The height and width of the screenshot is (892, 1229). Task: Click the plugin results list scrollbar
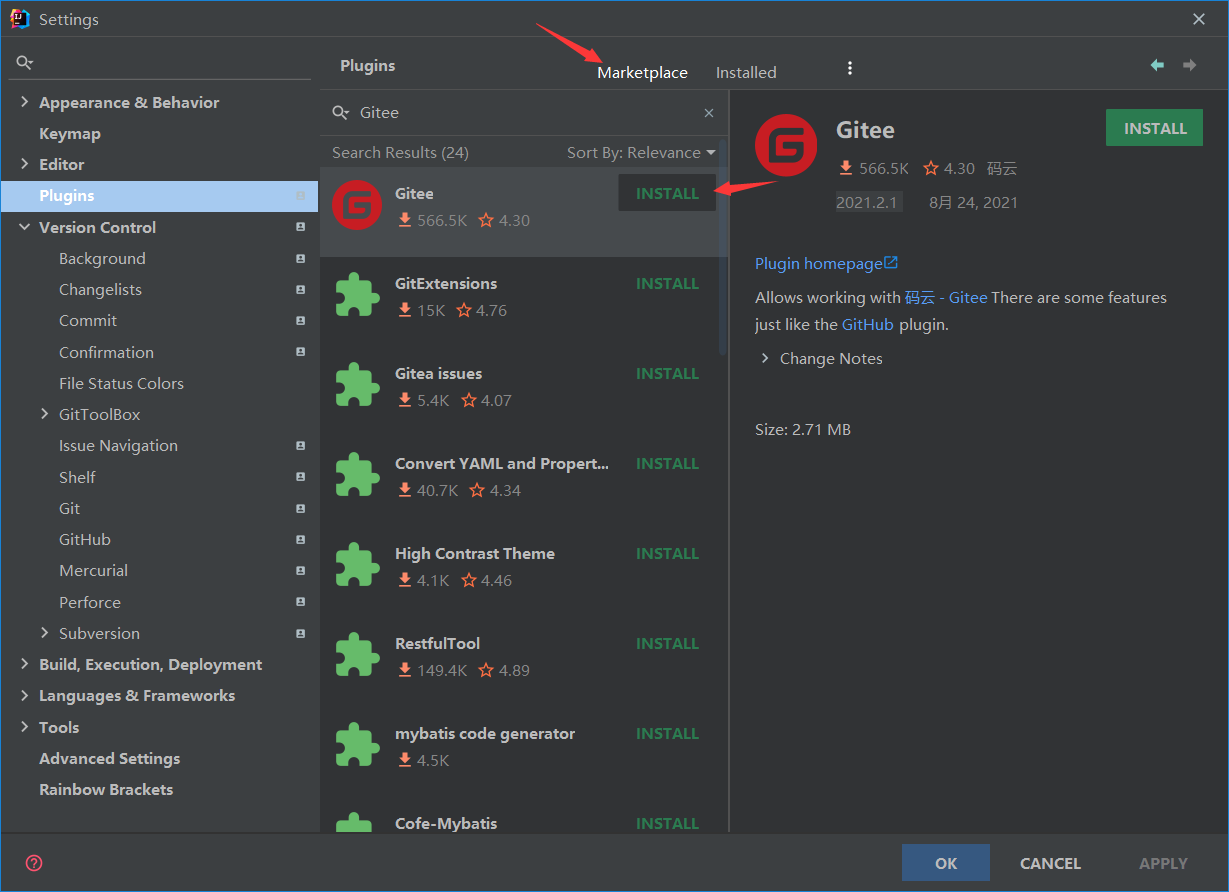click(723, 250)
